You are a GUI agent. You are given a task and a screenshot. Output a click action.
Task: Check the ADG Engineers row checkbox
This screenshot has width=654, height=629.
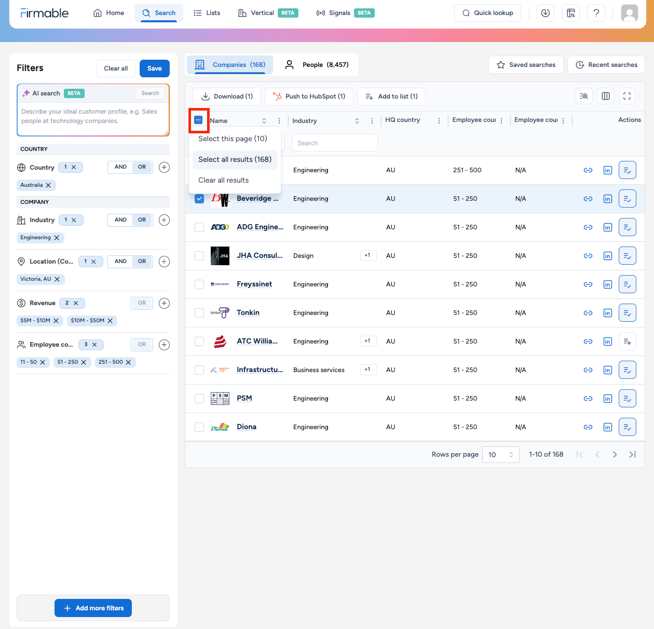pos(199,227)
